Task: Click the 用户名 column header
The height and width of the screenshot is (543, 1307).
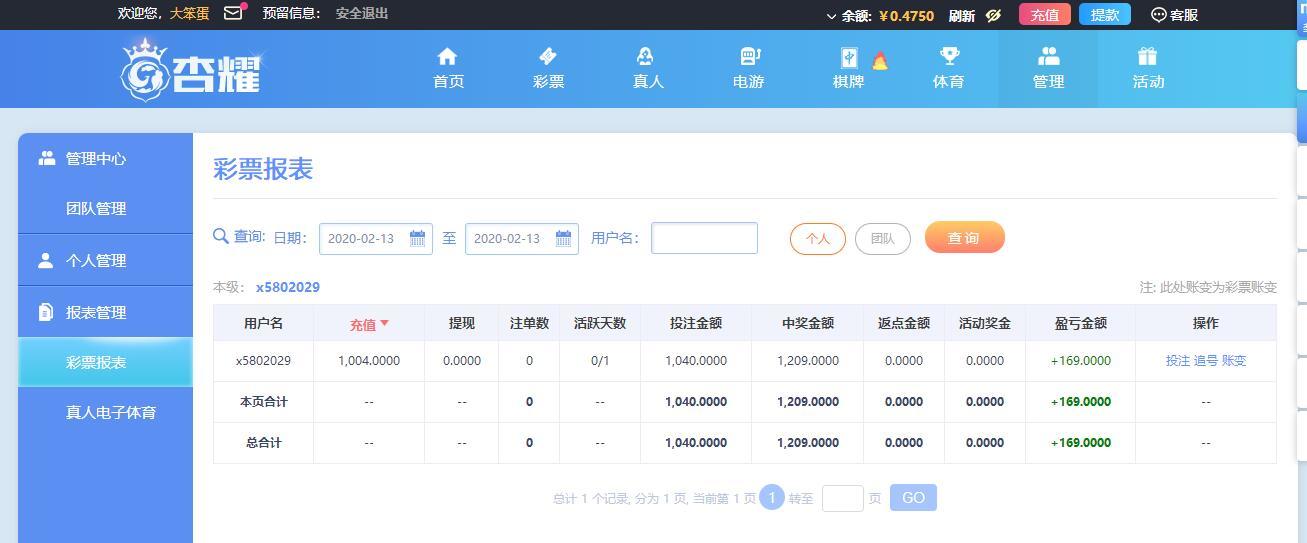Action: point(263,323)
